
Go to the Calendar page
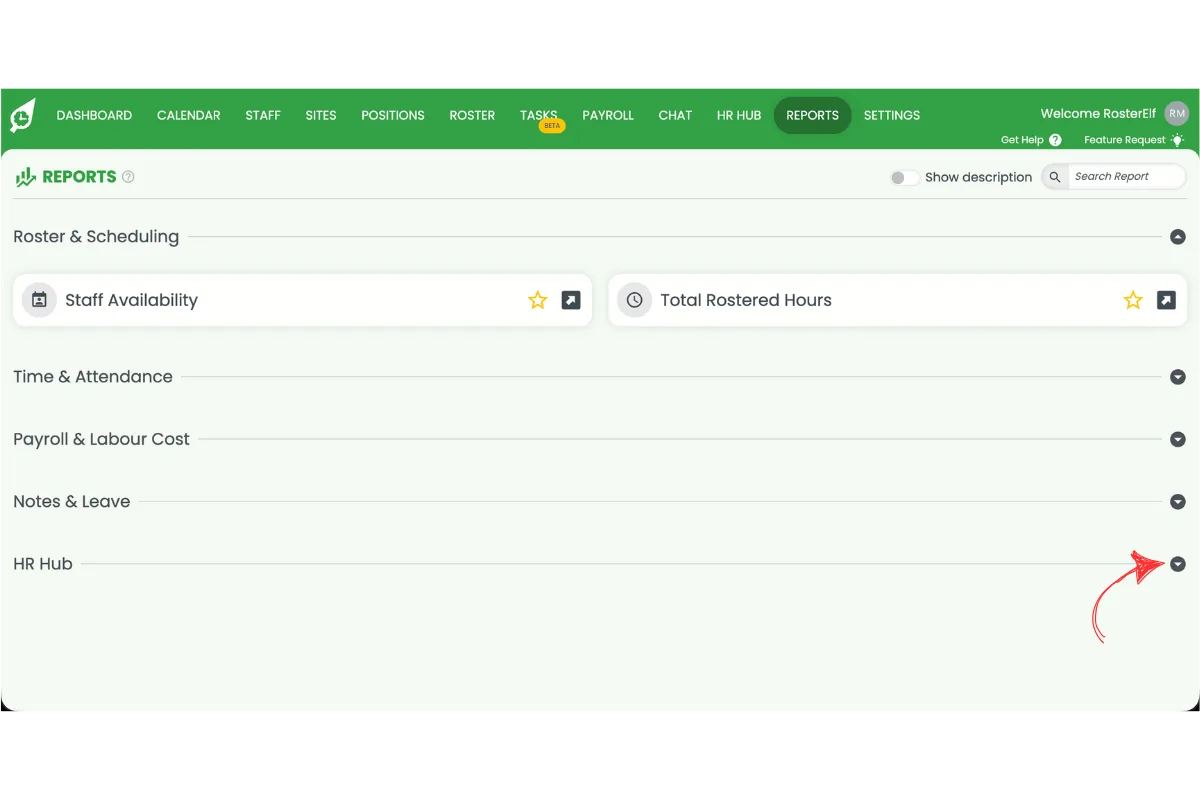pyautogui.click(x=189, y=115)
